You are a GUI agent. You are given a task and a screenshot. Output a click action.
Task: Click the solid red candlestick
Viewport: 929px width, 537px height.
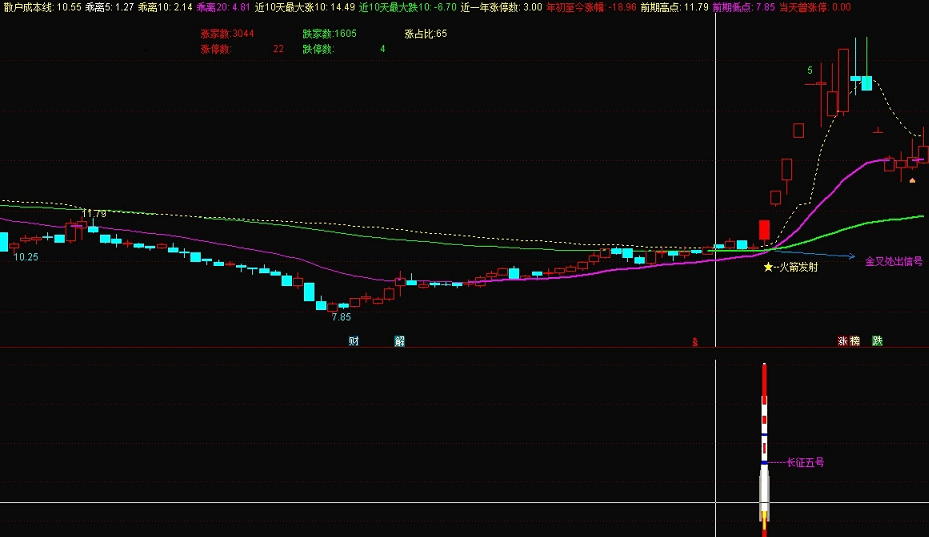point(764,230)
